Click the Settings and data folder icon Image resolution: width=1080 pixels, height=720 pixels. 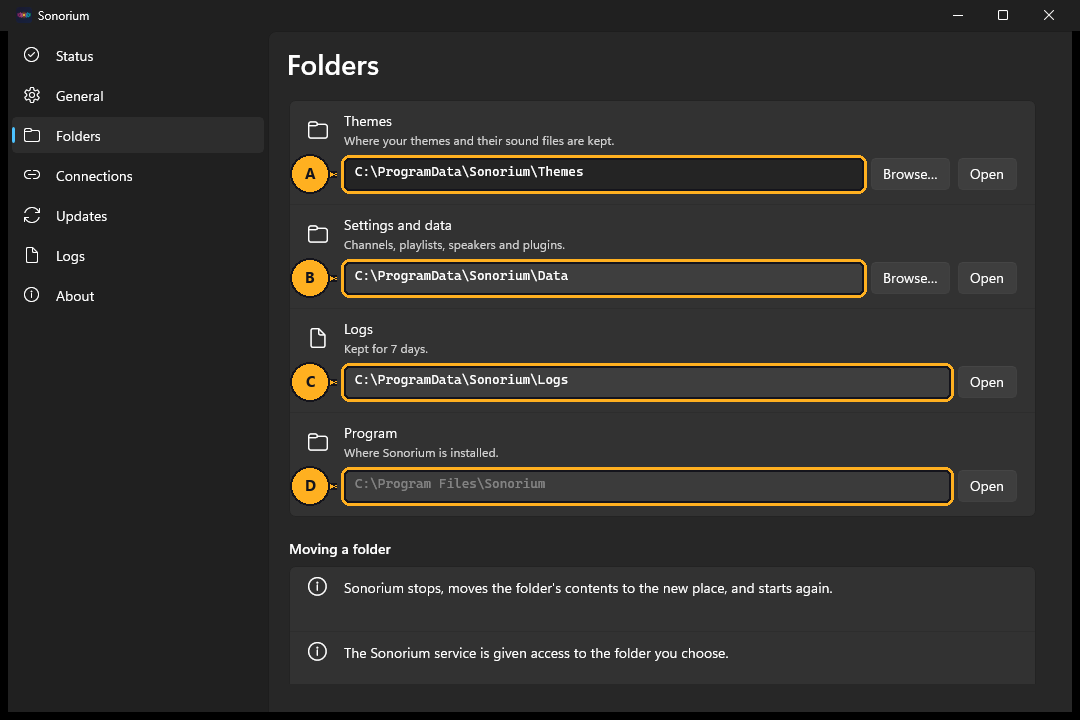(x=318, y=234)
